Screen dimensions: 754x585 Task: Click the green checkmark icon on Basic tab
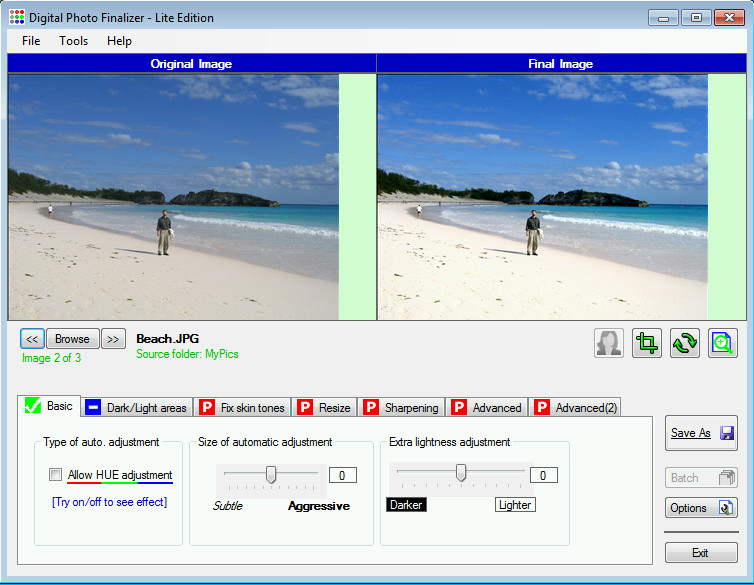33,406
